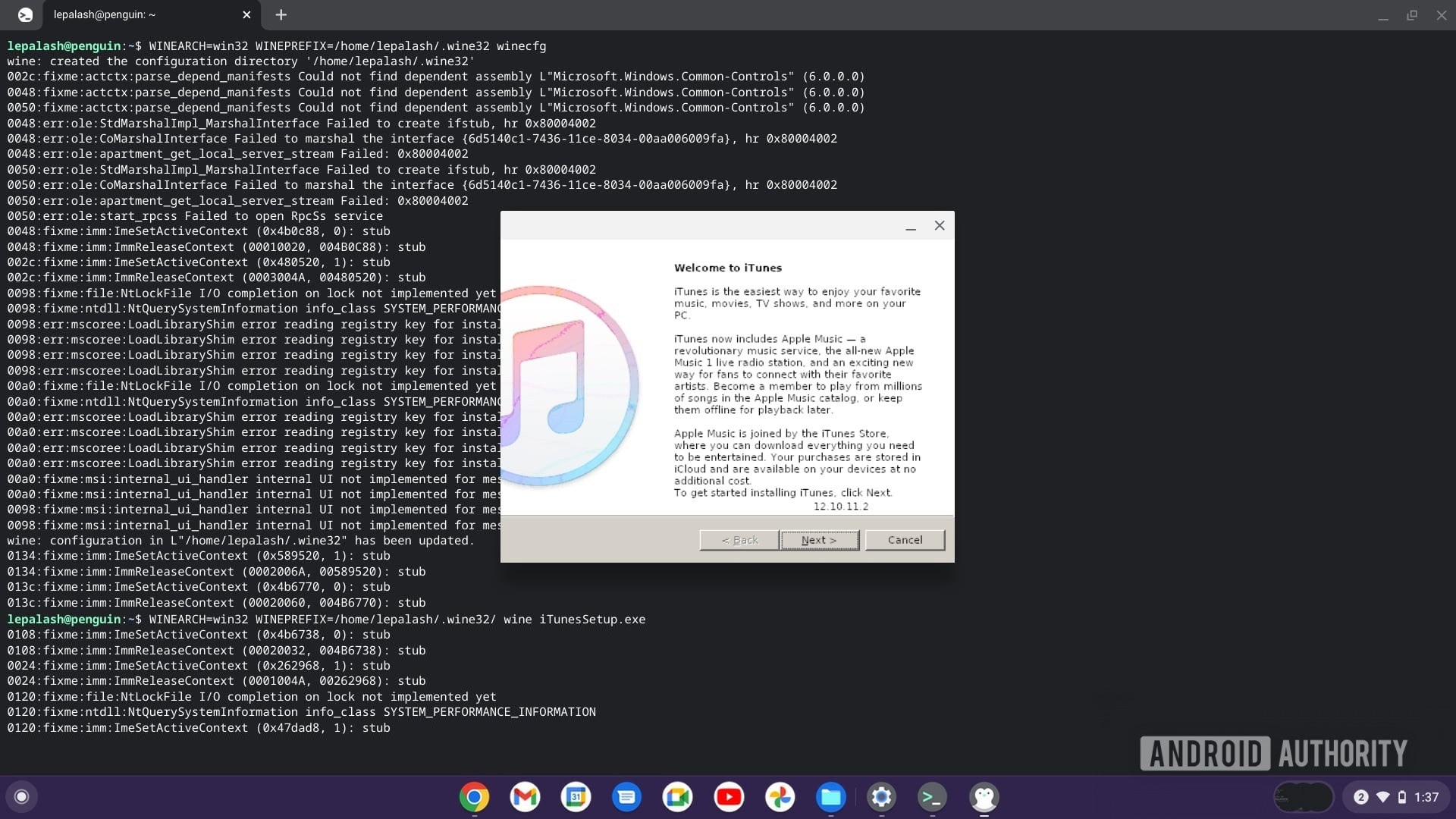Close the iTunes installer dialog
The width and height of the screenshot is (1456, 819).
pos(940,225)
